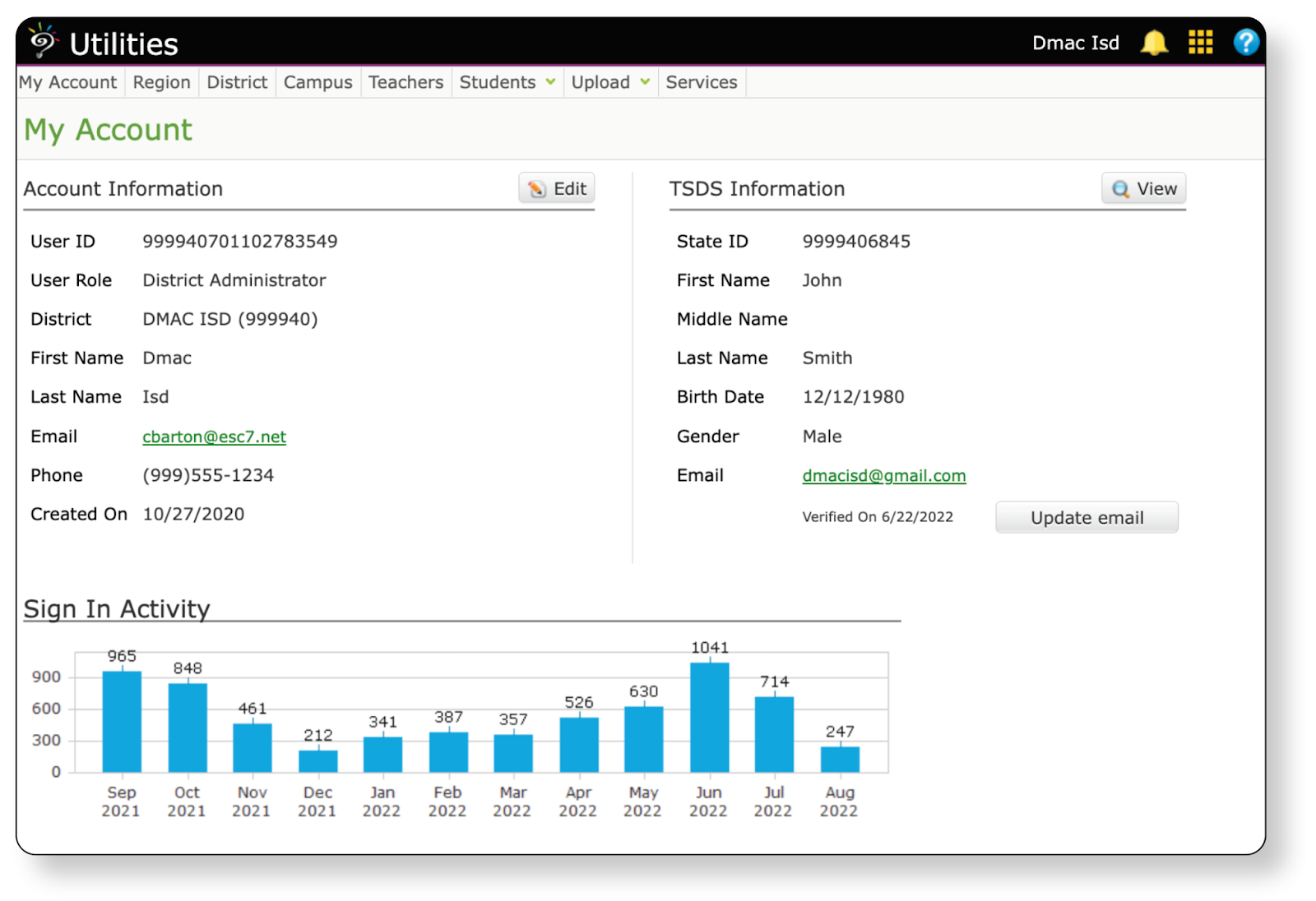Open the blue help question mark

coord(1246,42)
